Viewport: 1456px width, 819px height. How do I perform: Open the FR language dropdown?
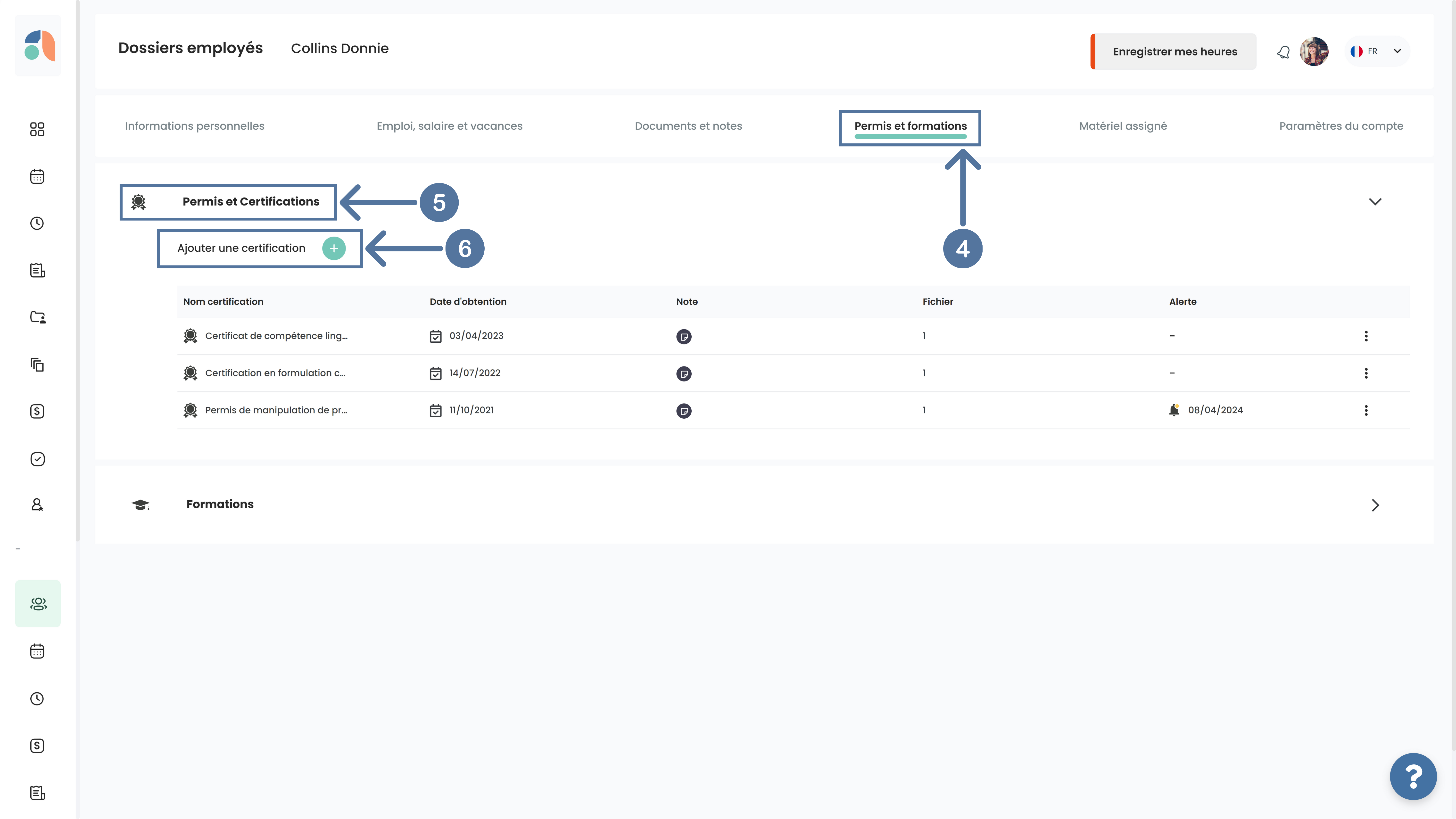tap(1377, 51)
